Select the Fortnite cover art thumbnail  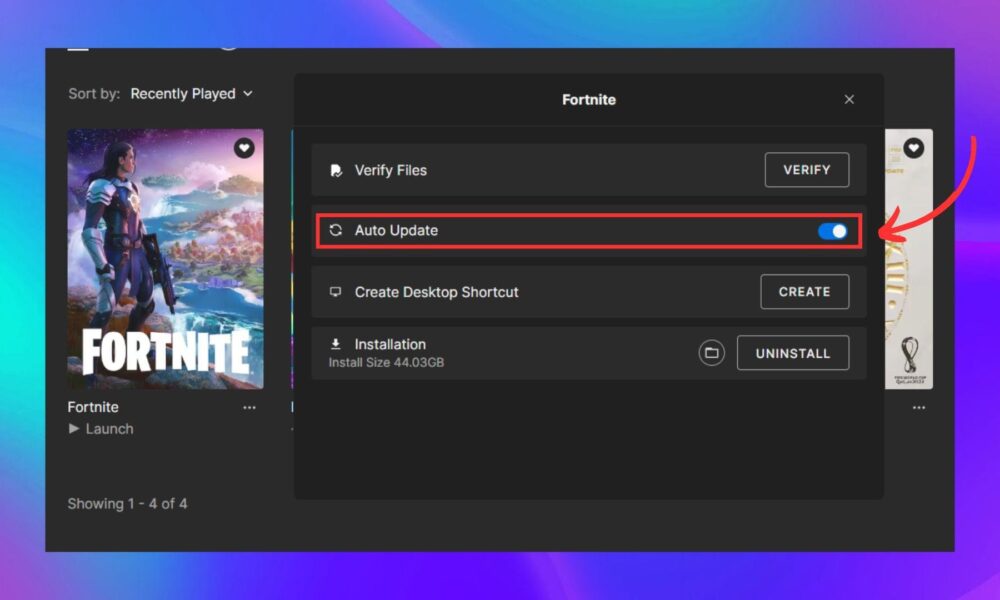(165, 259)
